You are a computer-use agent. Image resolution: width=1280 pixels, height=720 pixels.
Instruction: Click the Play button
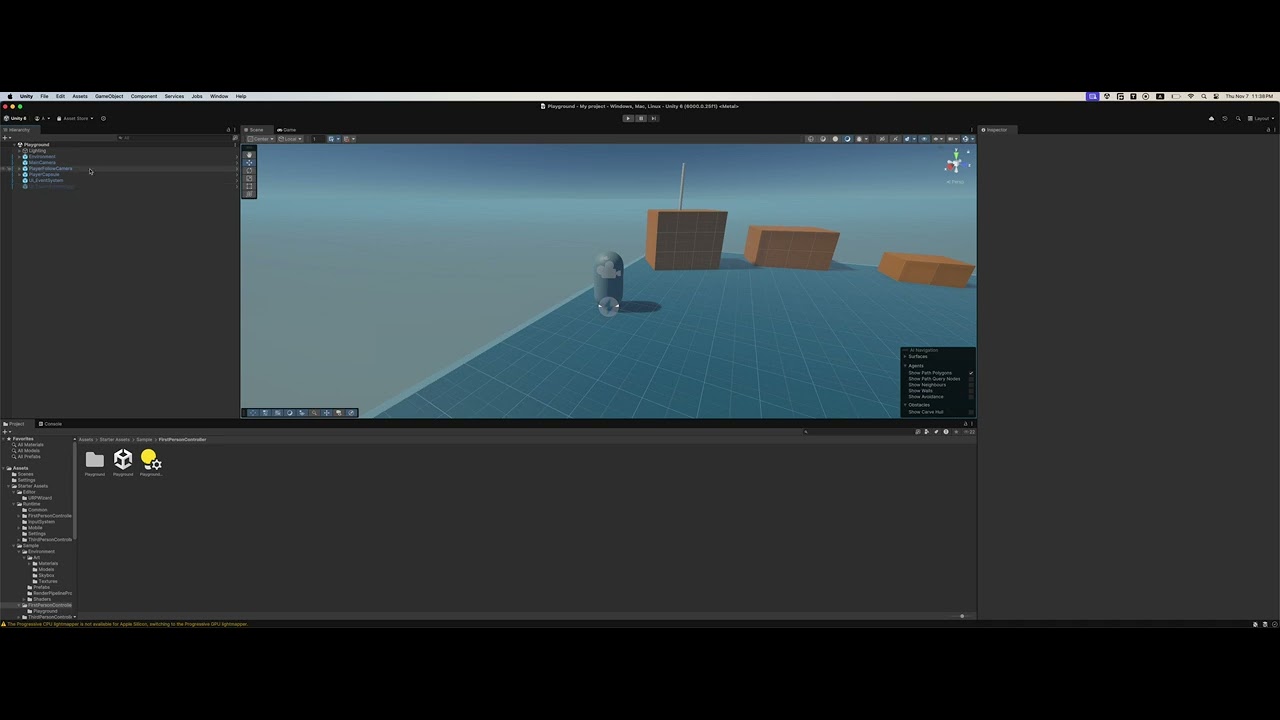click(x=628, y=118)
